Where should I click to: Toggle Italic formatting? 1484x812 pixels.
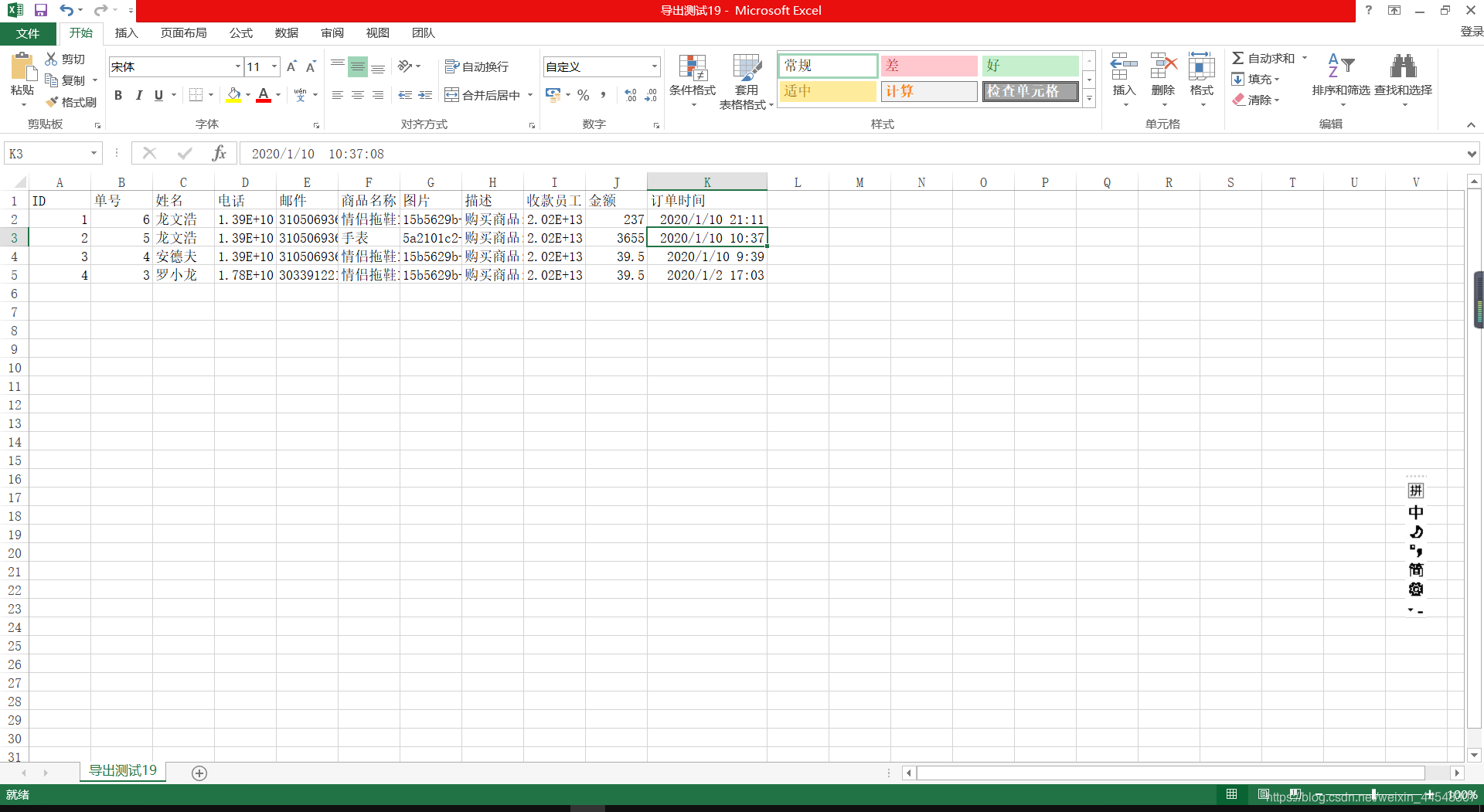point(138,95)
